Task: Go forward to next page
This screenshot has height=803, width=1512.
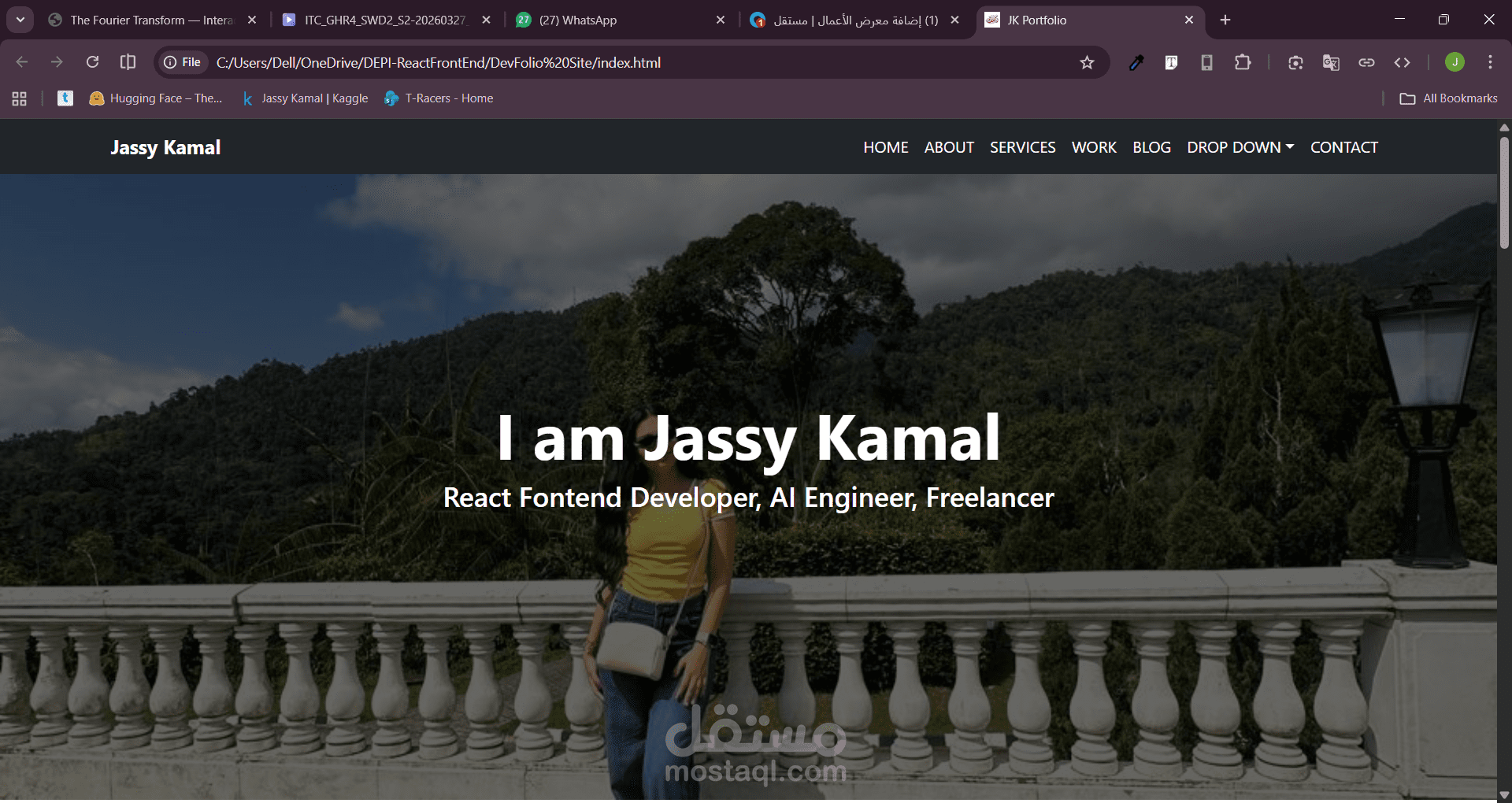Action: coord(57,62)
